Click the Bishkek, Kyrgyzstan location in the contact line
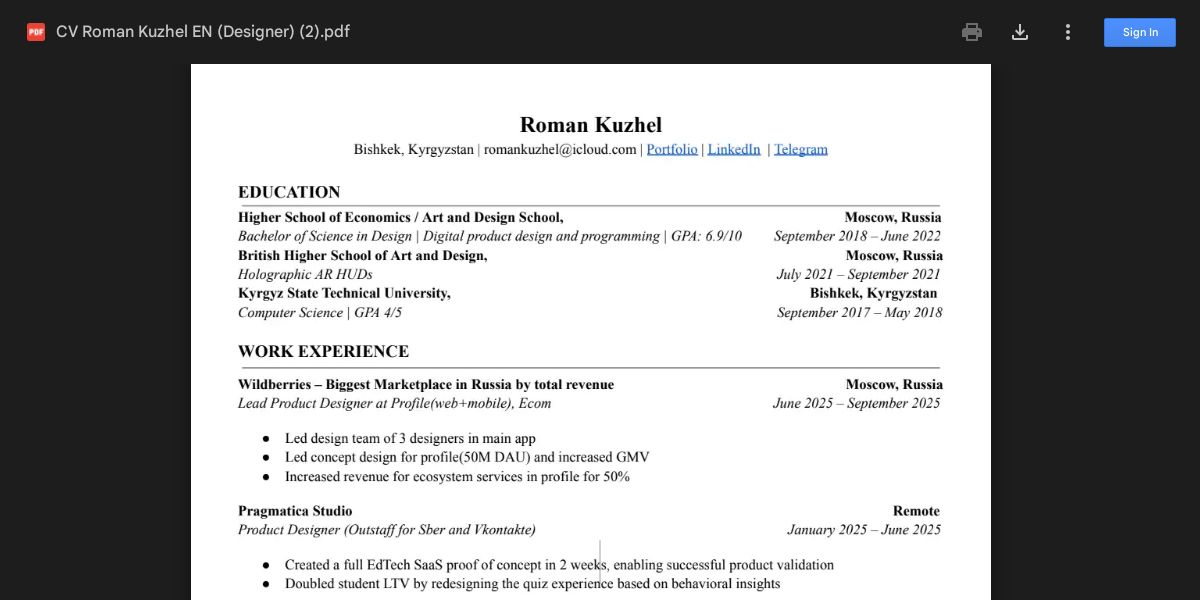 tap(414, 149)
